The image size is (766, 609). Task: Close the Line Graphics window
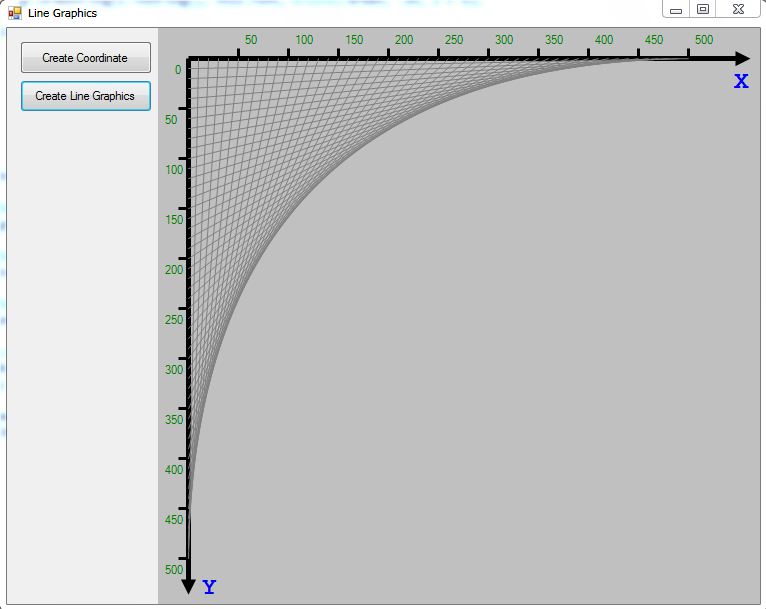(738, 9)
